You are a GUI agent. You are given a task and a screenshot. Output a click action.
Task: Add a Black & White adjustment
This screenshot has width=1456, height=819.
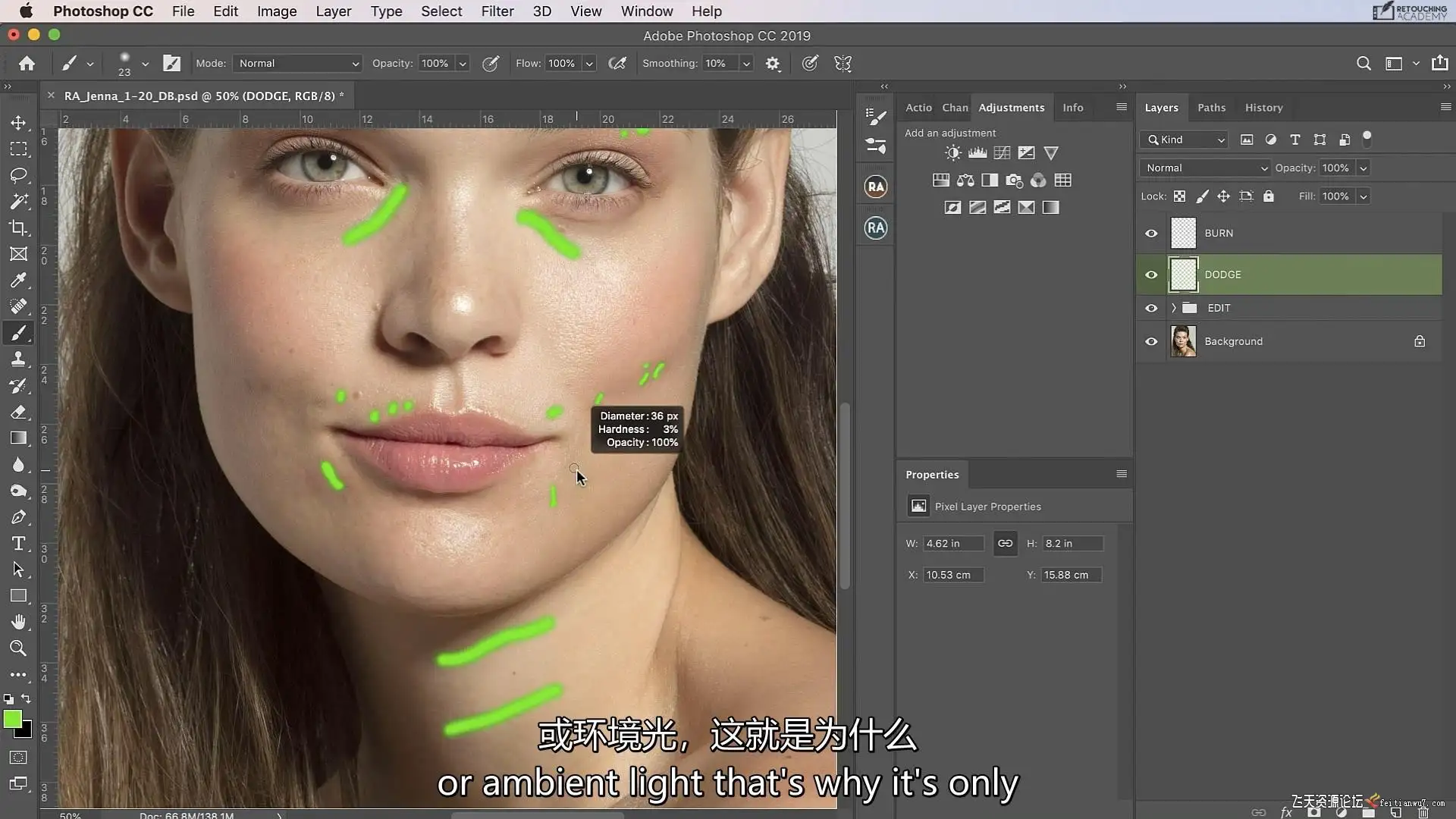990,180
